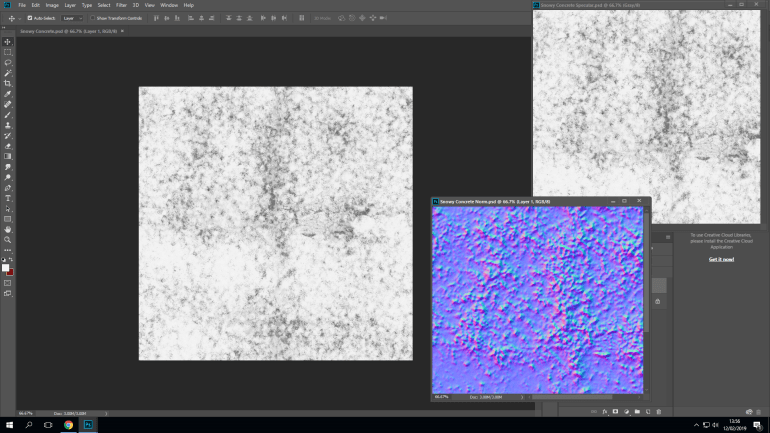Select the History Brush tool
Viewport: 770px width, 433px height.
(7, 135)
